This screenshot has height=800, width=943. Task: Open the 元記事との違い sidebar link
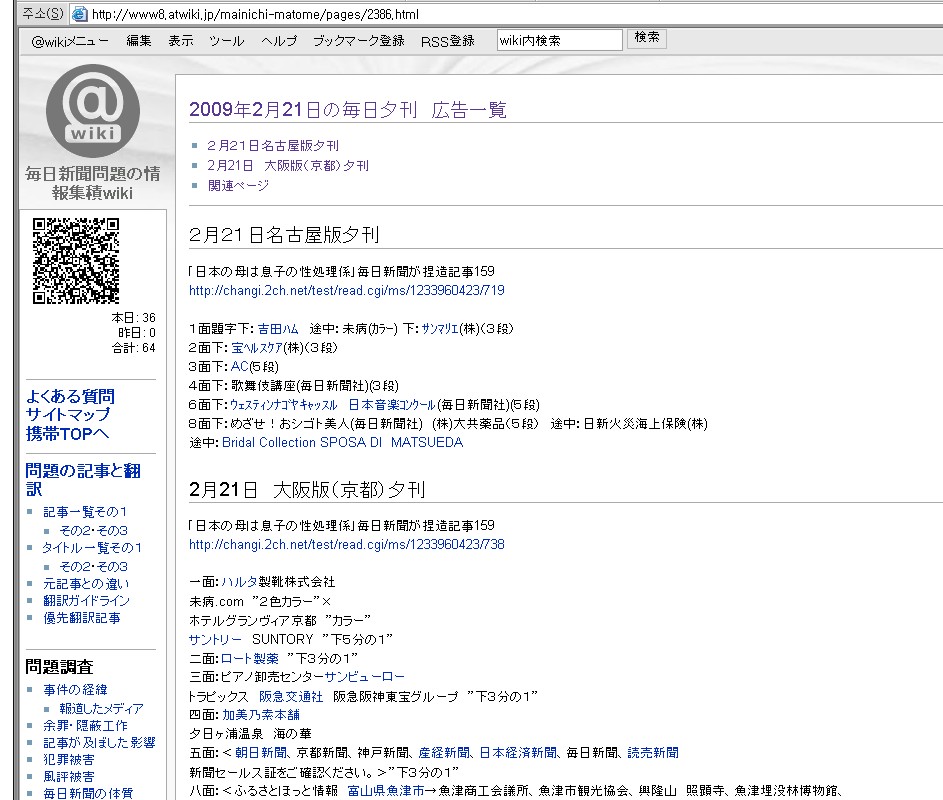pyautogui.click(x=86, y=583)
